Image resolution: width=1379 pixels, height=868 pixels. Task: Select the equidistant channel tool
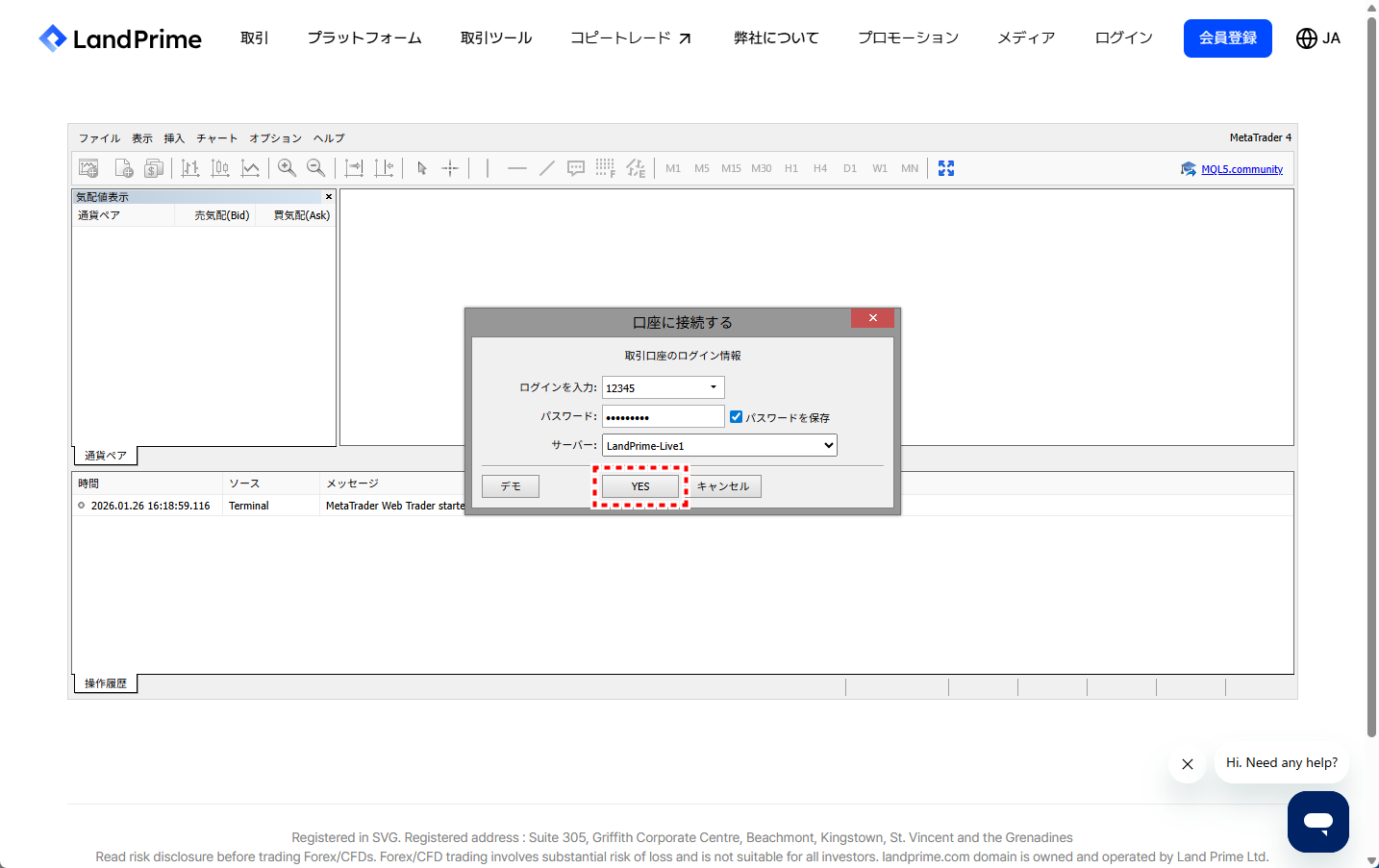coord(636,168)
